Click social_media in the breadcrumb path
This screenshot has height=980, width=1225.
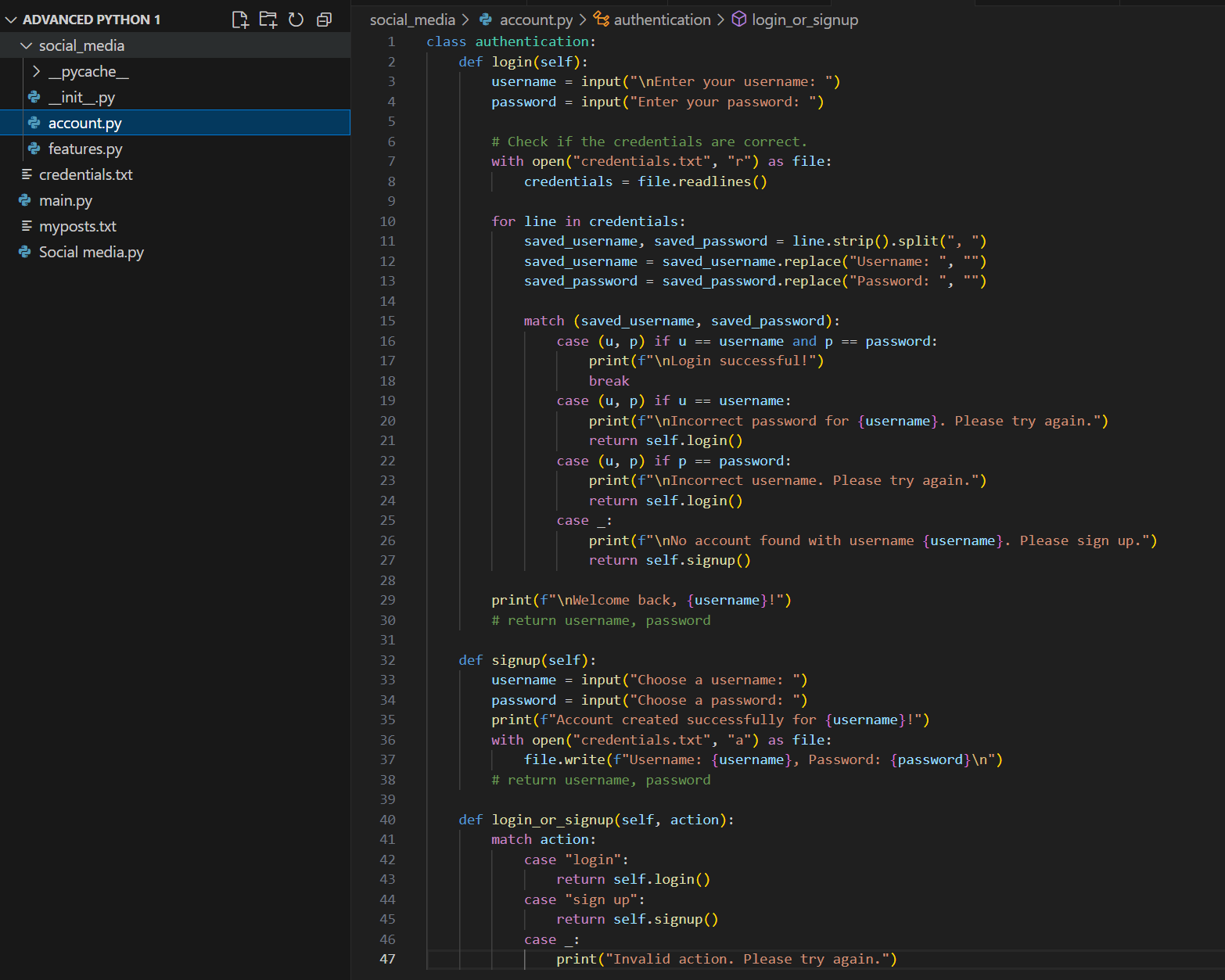412,20
